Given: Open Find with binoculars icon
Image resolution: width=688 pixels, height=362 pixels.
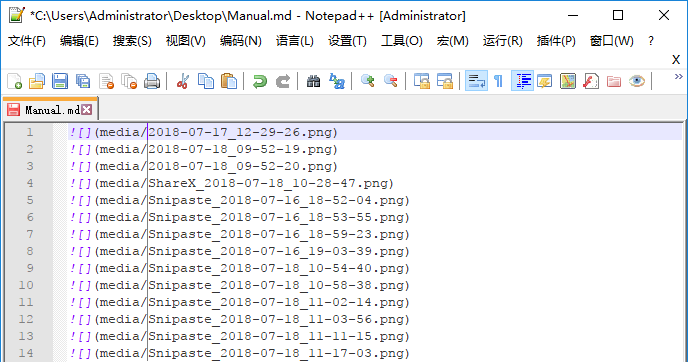Looking at the screenshot, I should (313, 82).
